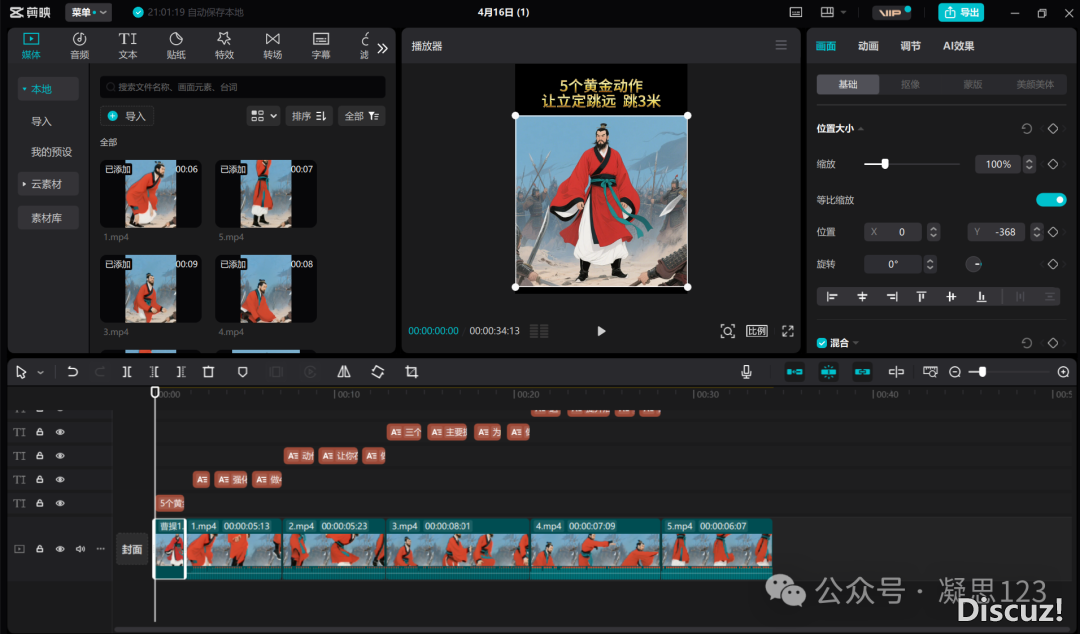Open 素材库 in the sidebar
The width and height of the screenshot is (1080, 634).
click(47, 218)
